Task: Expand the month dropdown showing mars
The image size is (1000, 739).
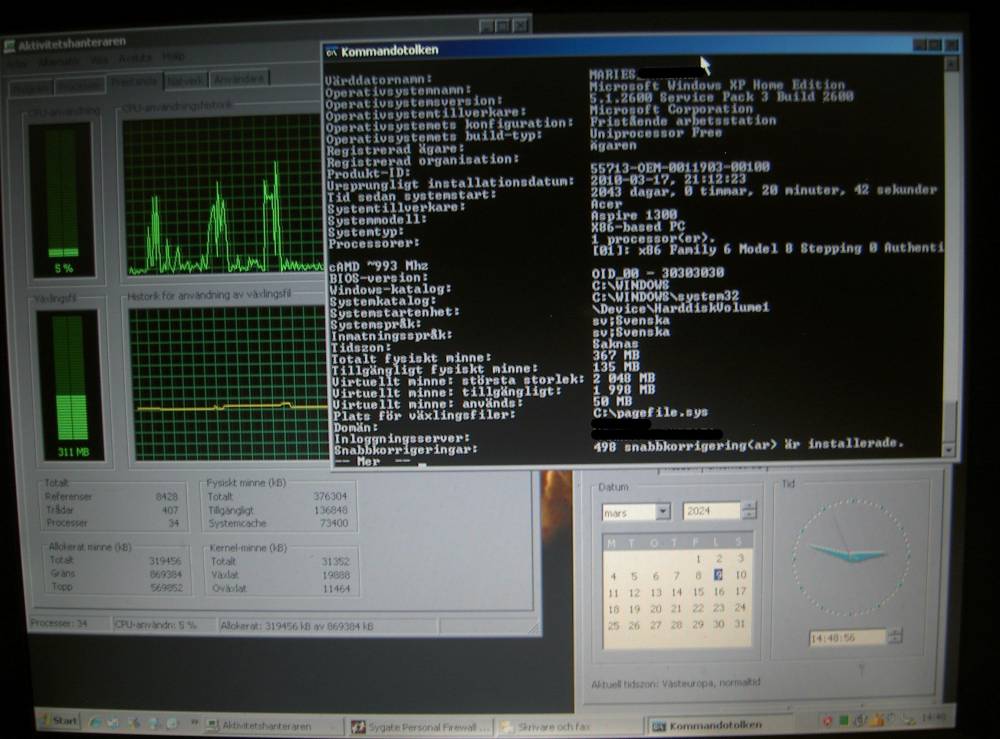Action: coord(663,511)
